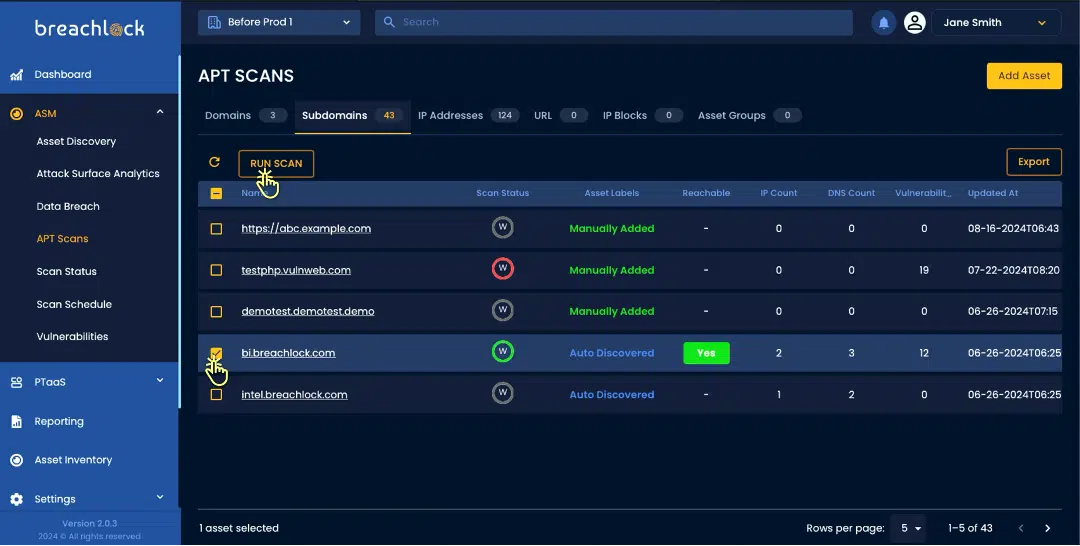
Task: Open Scan Schedule in sidebar
Action: coord(74,304)
